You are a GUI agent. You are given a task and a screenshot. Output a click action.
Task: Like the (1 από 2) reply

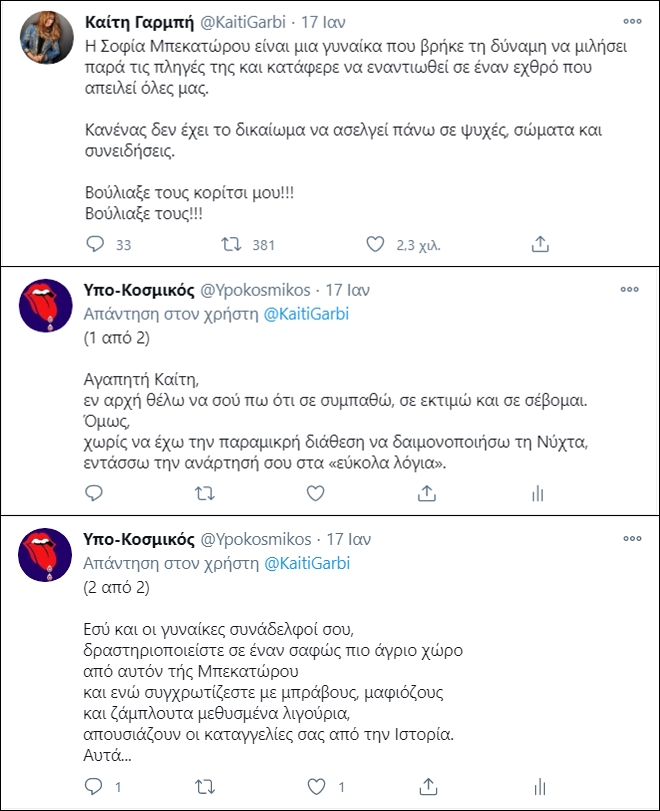[315, 493]
